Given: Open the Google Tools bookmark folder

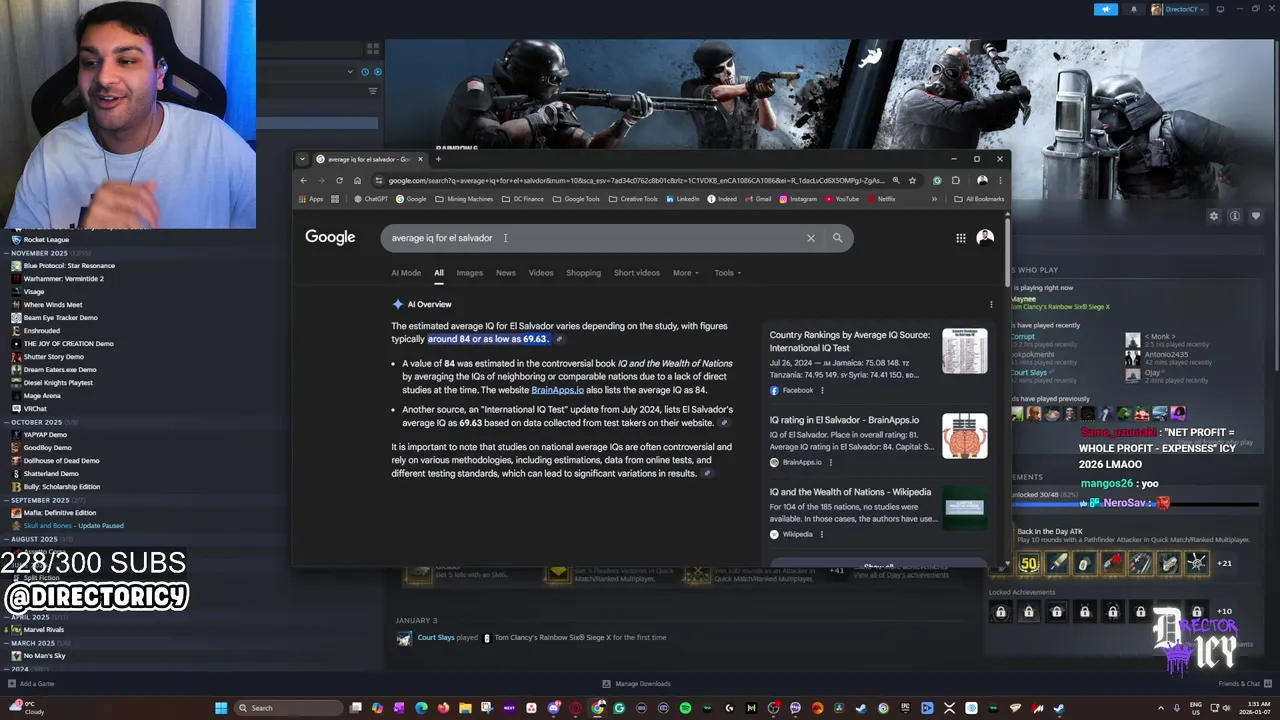Looking at the screenshot, I should click(576, 199).
